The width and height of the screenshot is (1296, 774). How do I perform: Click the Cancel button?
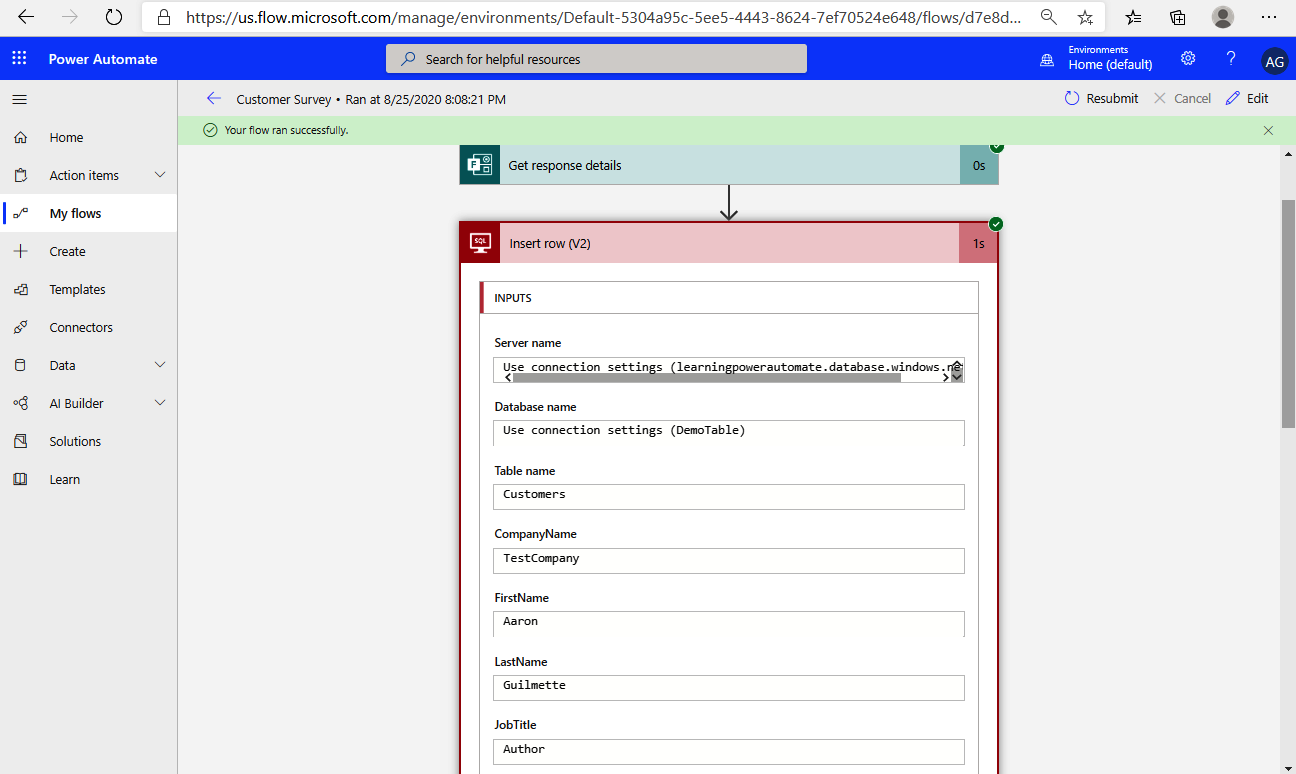pos(1182,98)
